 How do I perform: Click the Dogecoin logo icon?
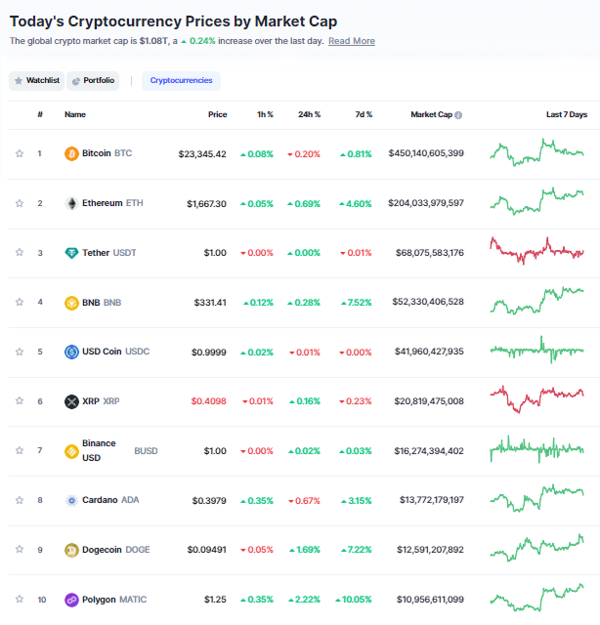(x=71, y=550)
